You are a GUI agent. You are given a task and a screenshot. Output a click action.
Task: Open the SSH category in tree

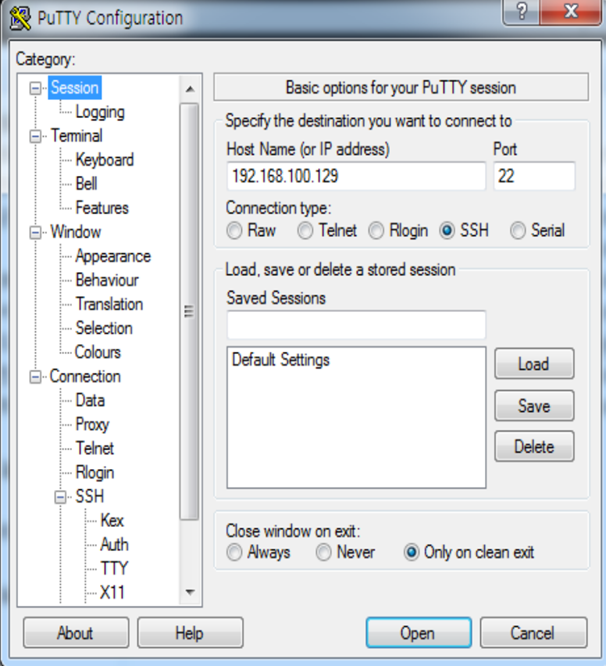90,497
